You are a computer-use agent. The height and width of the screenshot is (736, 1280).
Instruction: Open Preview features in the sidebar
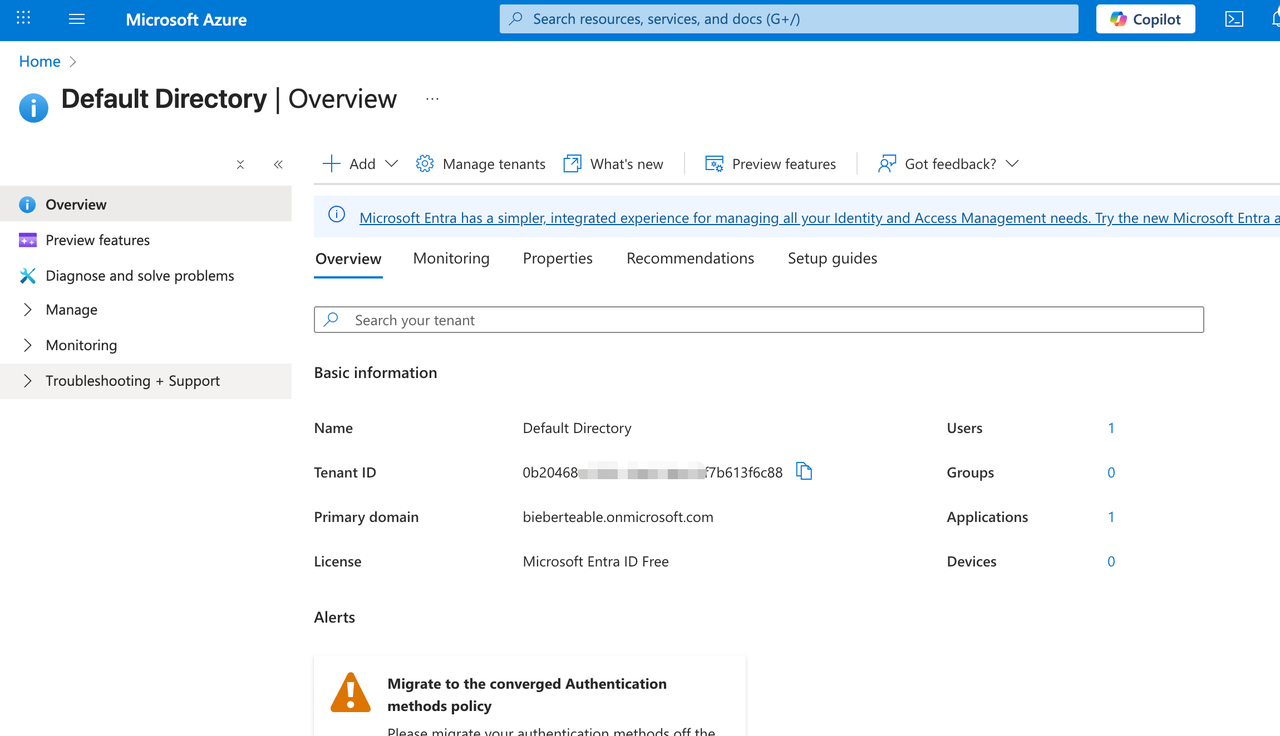pyautogui.click(x=146, y=240)
